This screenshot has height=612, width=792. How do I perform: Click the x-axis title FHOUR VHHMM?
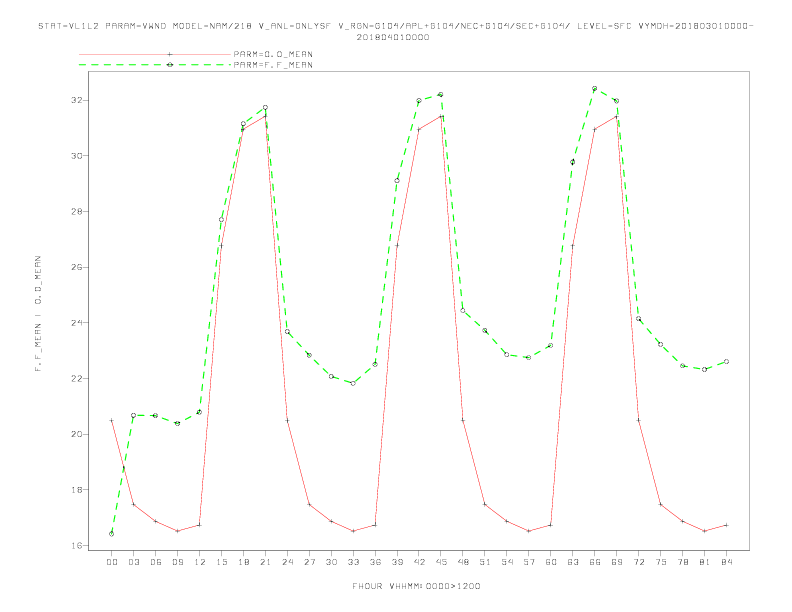(416, 586)
